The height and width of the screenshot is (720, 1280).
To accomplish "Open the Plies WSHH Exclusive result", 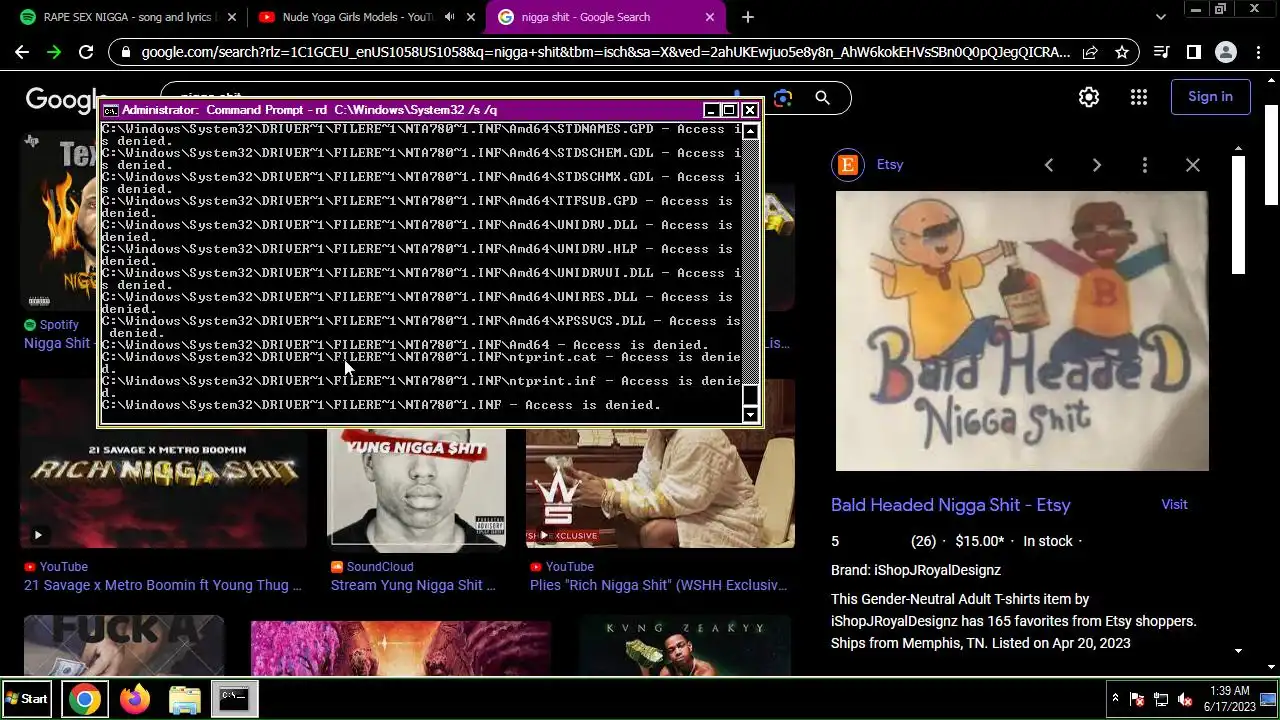I will point(659,586).
